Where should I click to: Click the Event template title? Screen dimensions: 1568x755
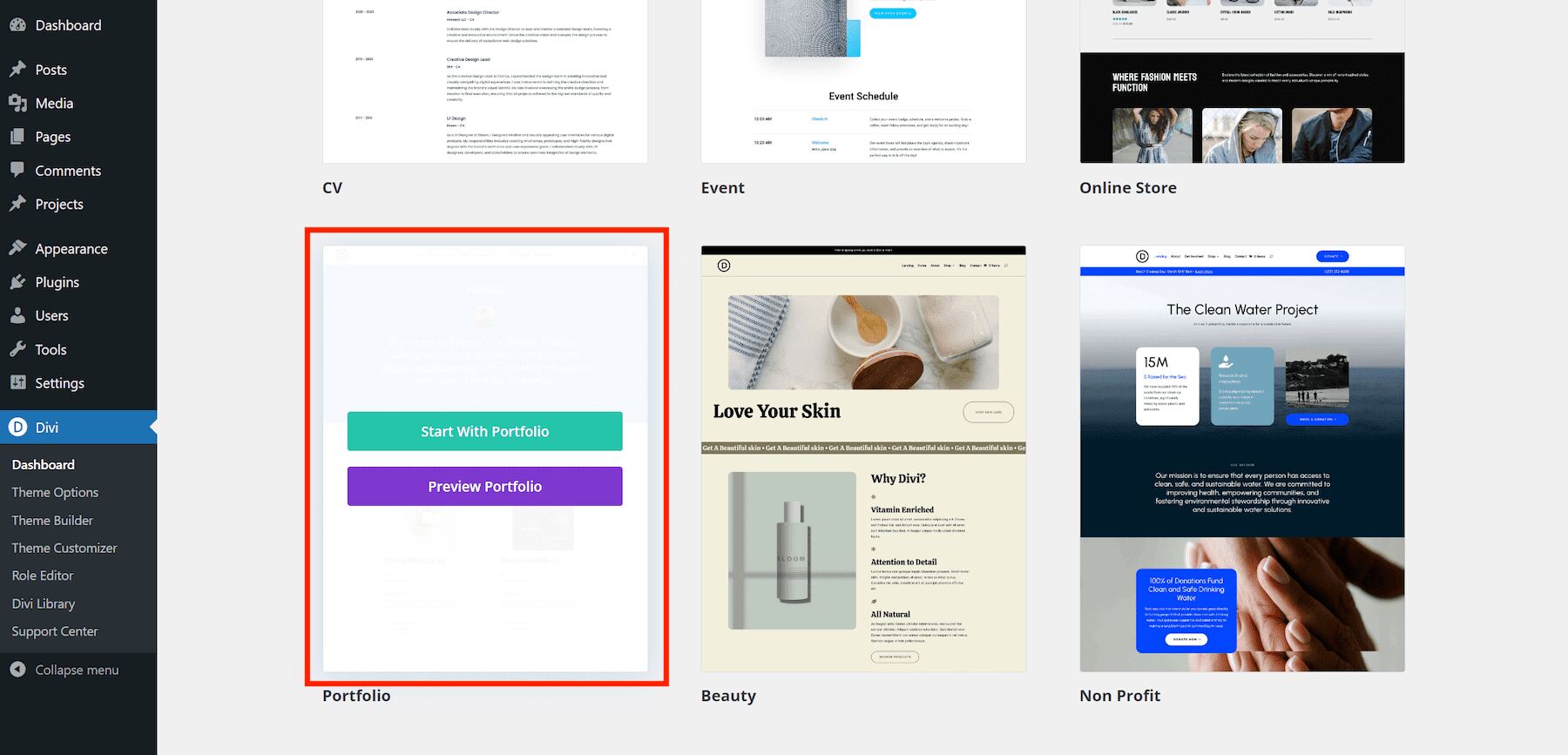click(722, 187)
